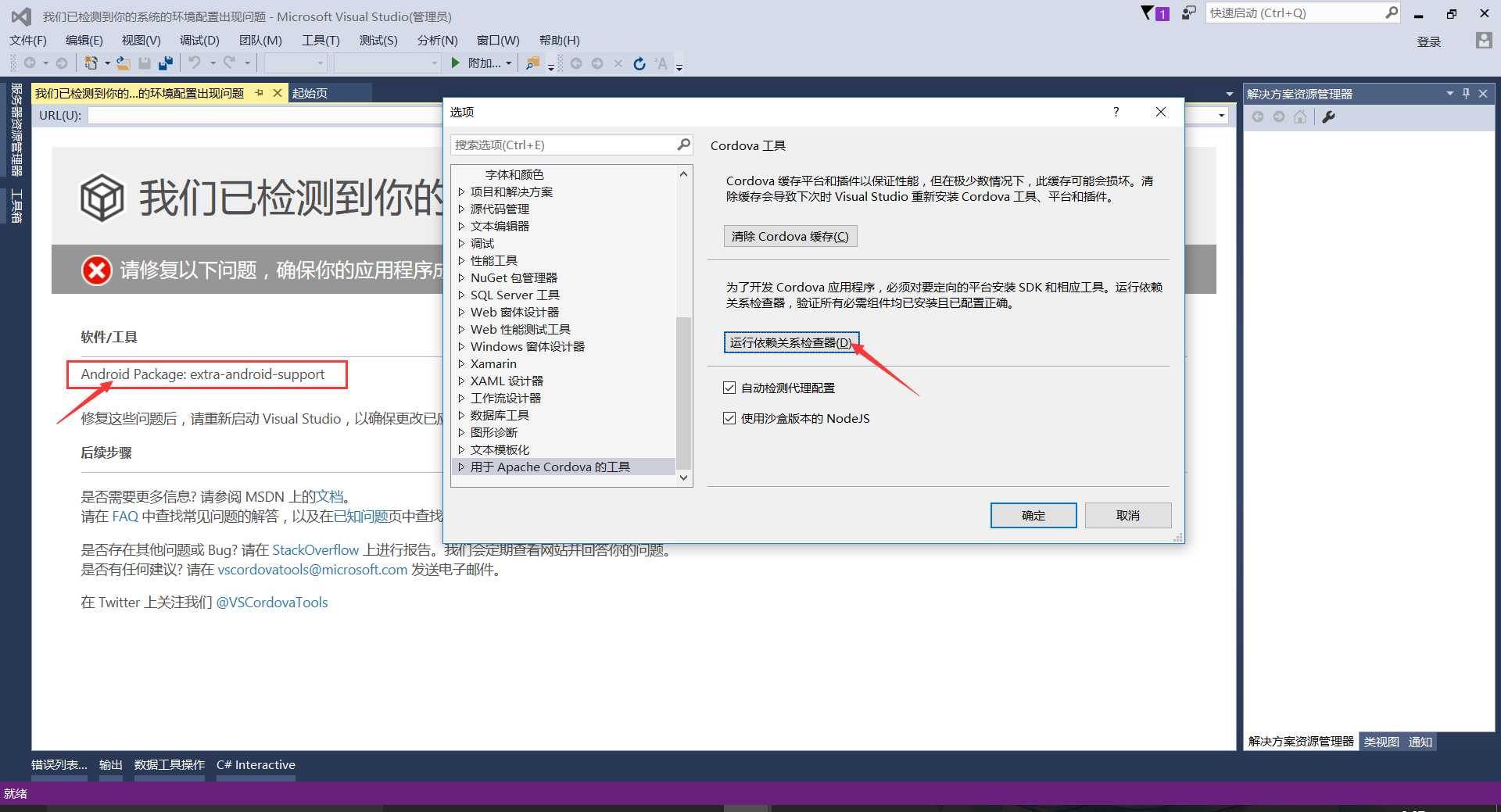
Task: Click the Navigate Backward toolbar icon
Action: 30,63
